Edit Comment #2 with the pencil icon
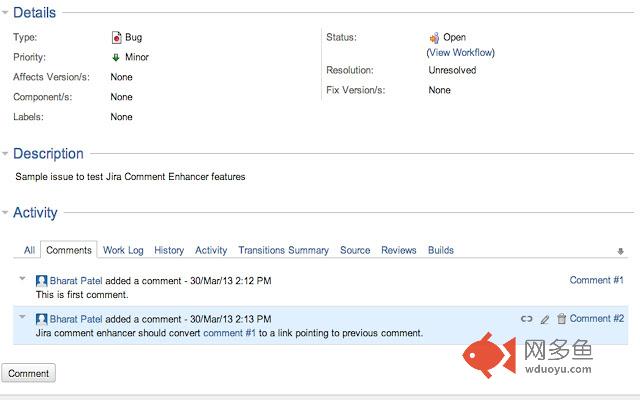 tap(545, 319)
